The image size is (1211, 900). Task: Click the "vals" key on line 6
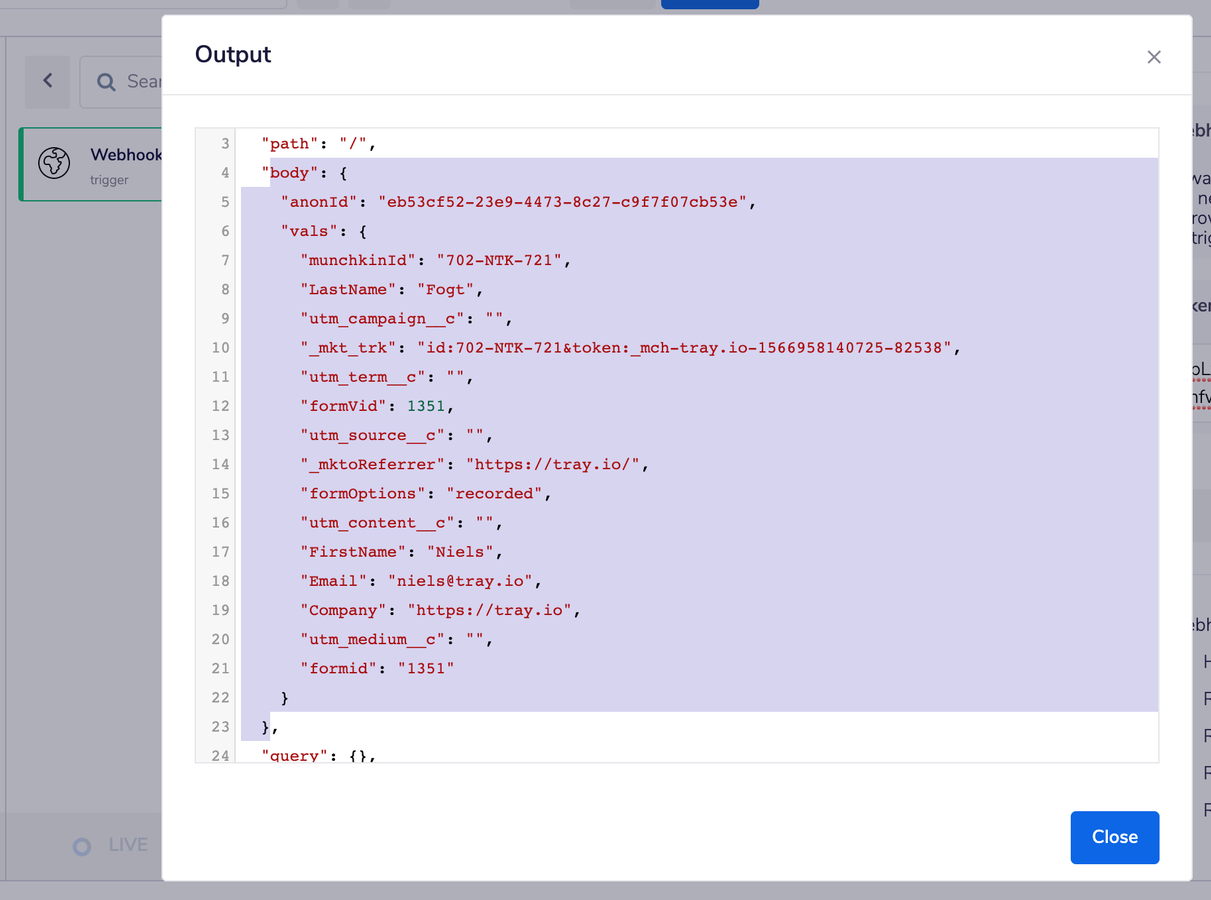tap(310, 231)
